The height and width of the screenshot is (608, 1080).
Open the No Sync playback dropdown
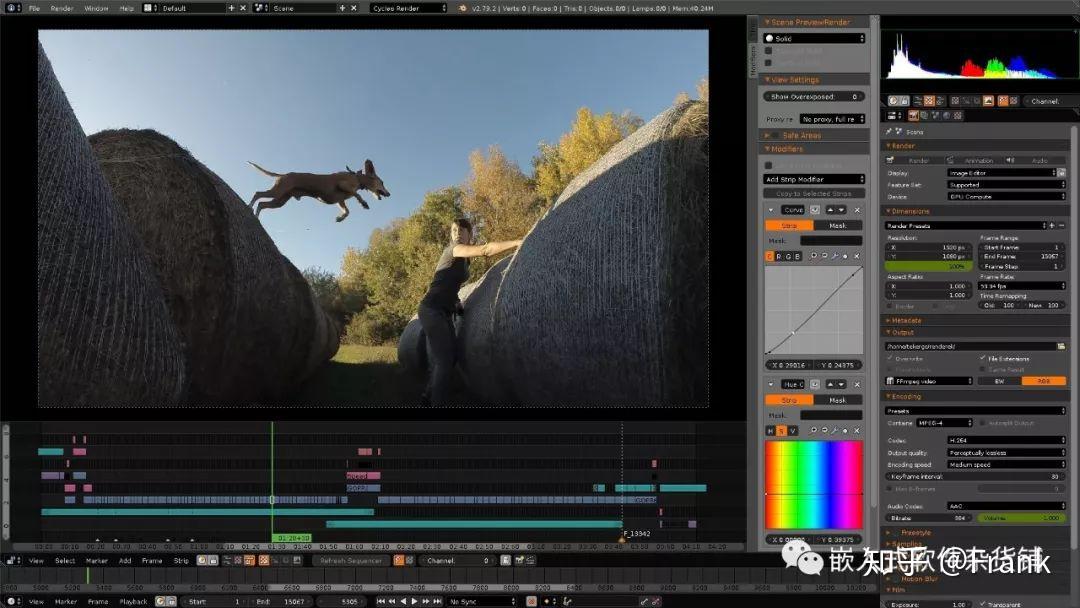point(481,601)
